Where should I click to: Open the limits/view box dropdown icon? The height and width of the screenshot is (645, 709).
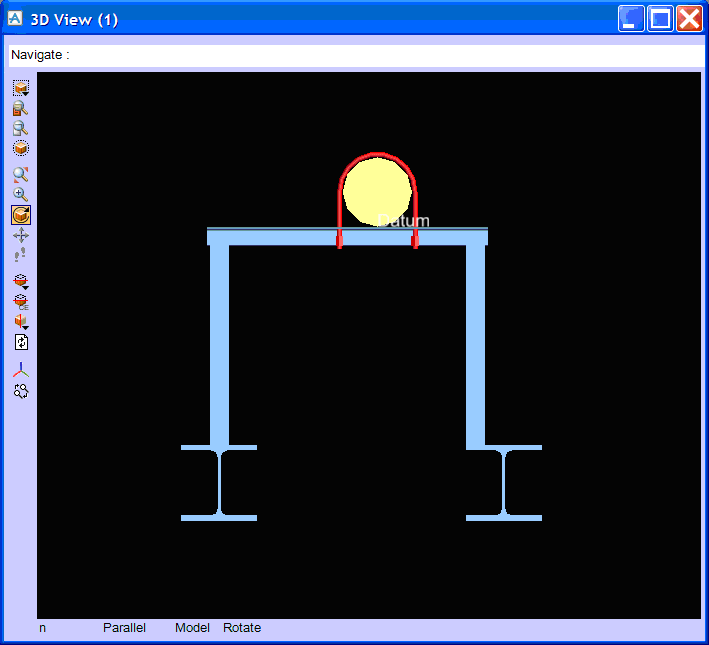point(21,88)
